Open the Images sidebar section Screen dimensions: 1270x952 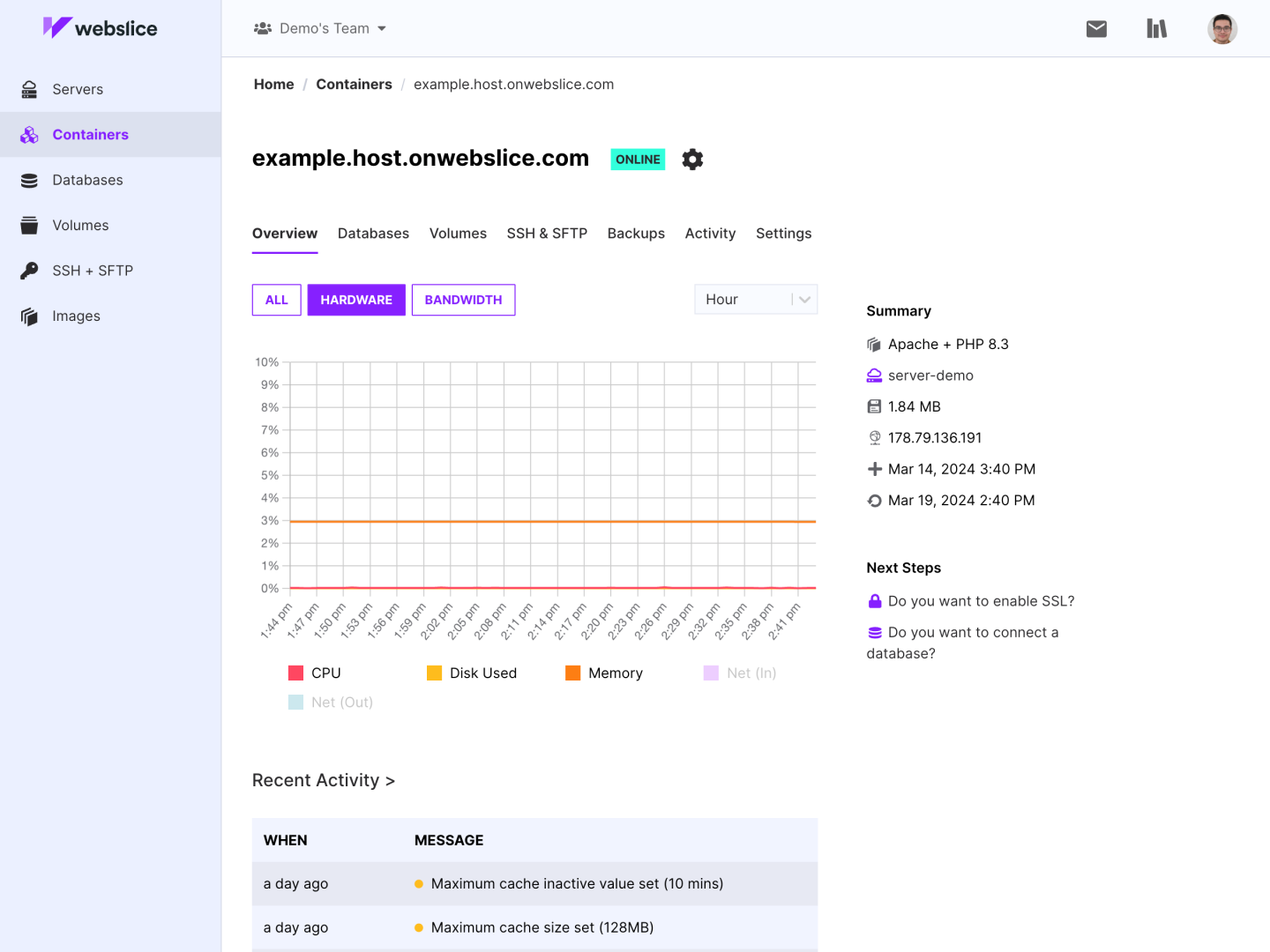76,316
